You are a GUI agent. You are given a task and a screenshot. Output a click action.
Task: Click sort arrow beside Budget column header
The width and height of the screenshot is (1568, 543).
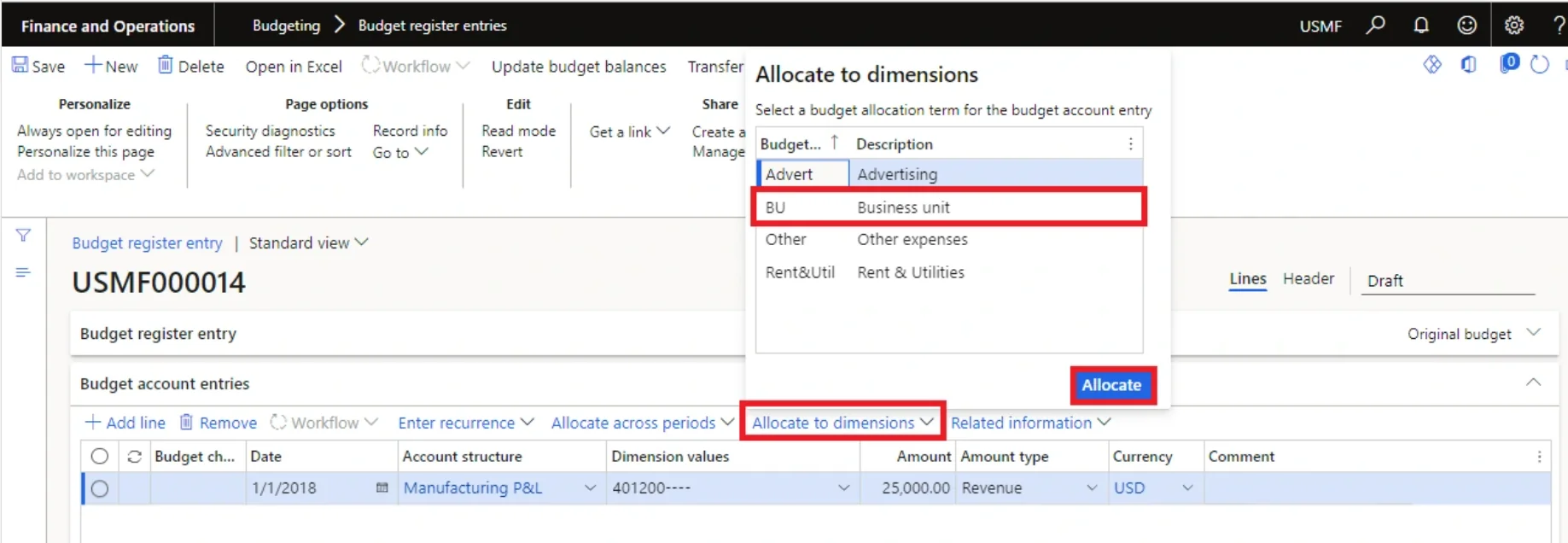click(x=835, y=143)
